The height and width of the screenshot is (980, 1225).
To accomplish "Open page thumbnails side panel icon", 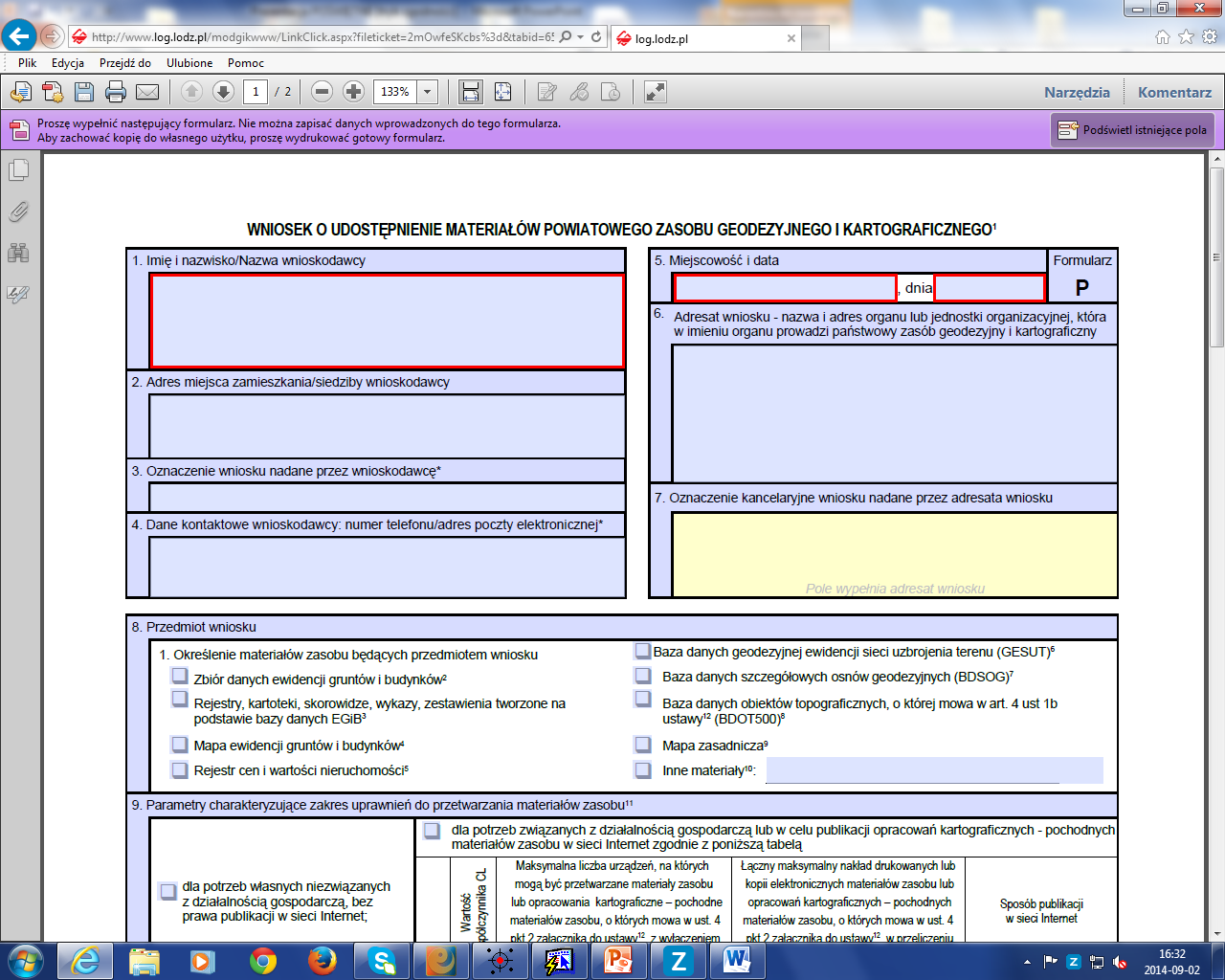I will coord(18,170).
